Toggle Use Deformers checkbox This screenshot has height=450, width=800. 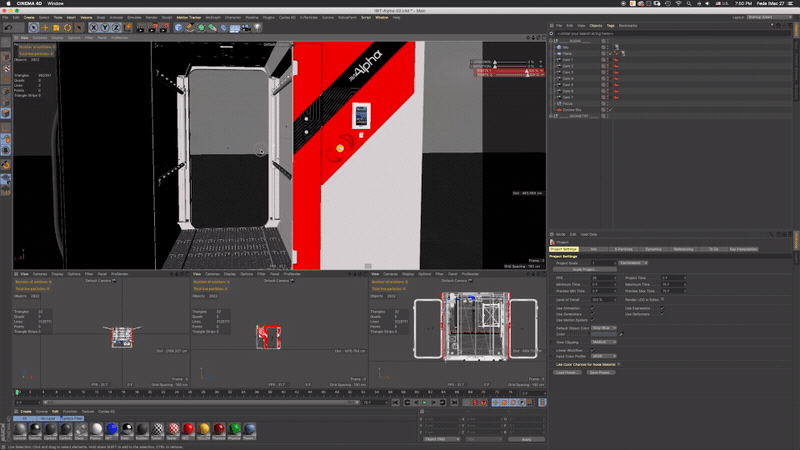pyautogui.click(x=662, y=314)
